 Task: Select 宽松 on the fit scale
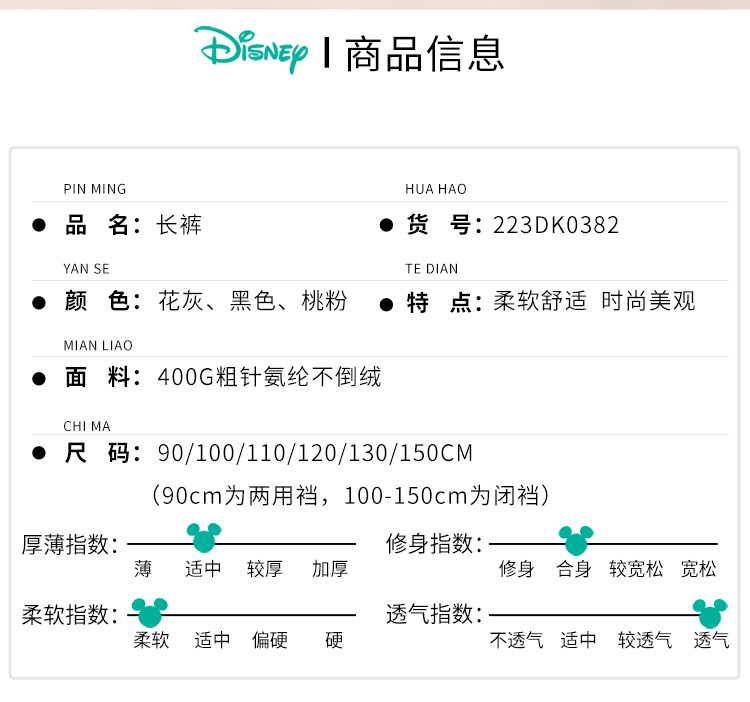[x=699, y=569]
